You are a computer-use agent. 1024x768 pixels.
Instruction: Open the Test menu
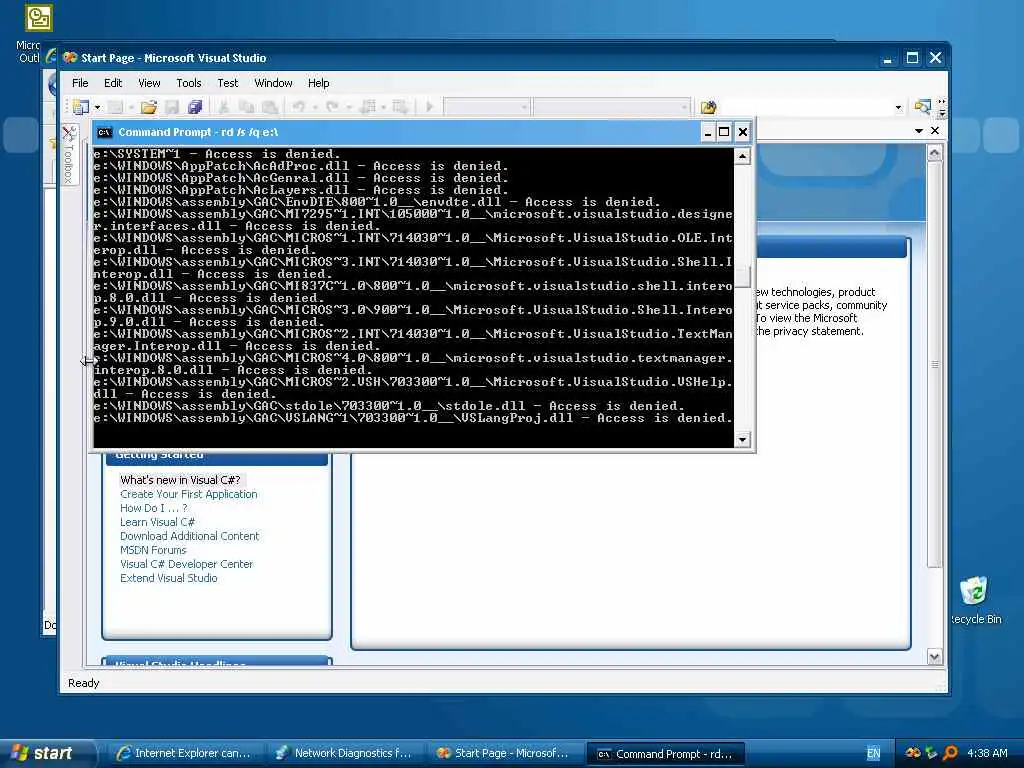[228, 83]
